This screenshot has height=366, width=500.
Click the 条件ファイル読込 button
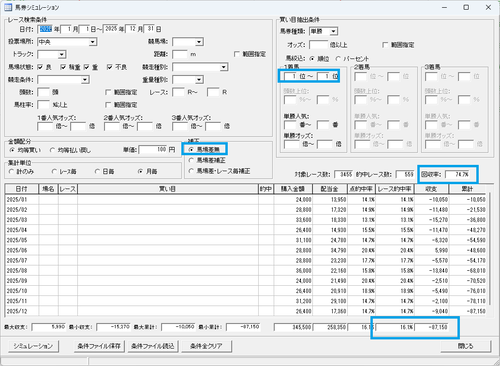(x=153, y=346)
